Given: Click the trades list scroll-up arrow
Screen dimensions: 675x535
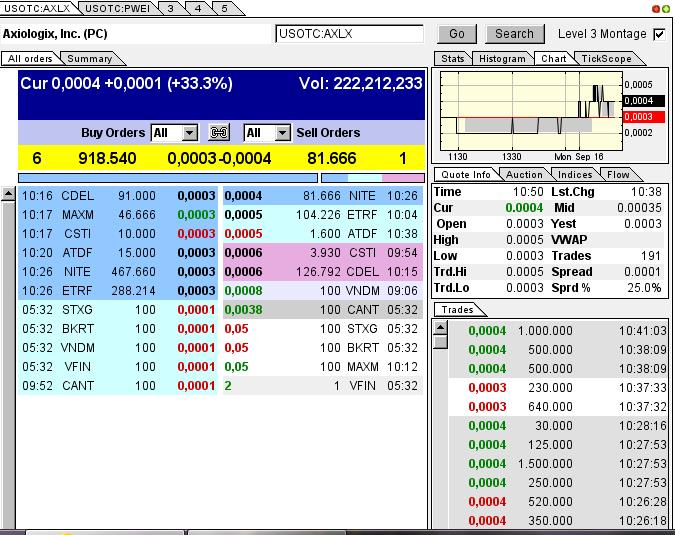Looking at the screenshot, I should 440,326.
